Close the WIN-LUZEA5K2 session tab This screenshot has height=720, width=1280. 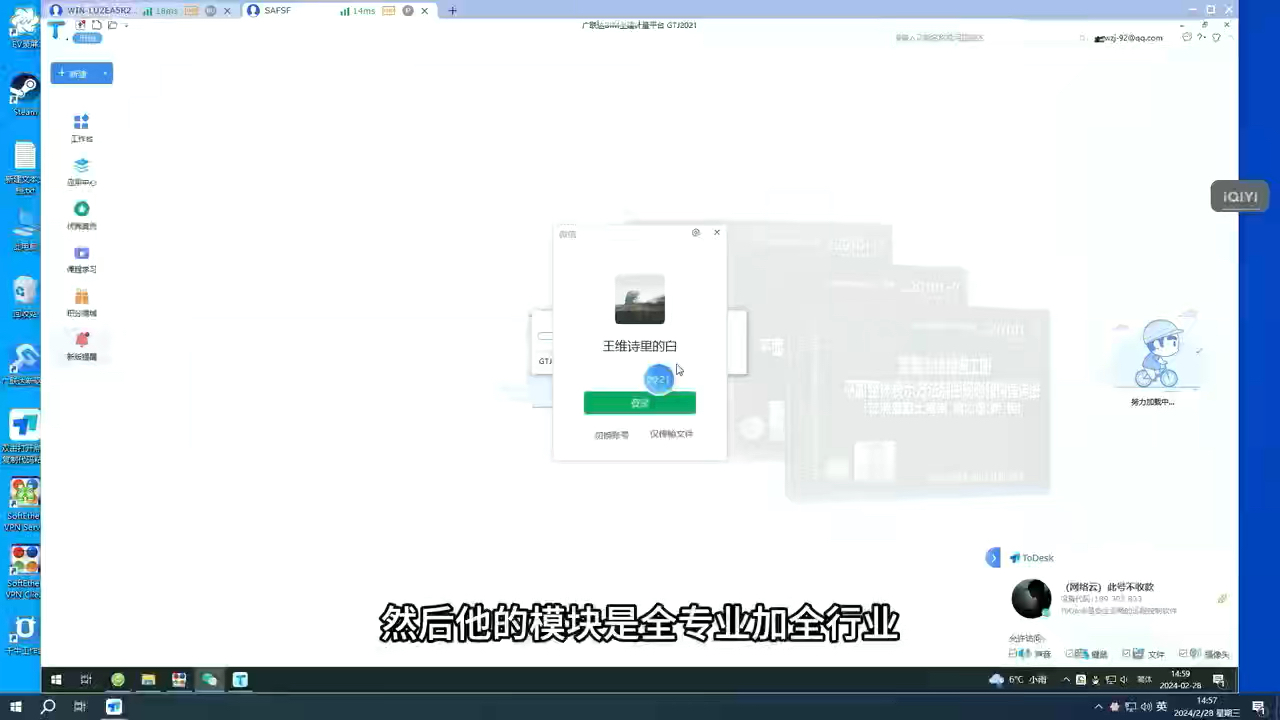point(228,11)
